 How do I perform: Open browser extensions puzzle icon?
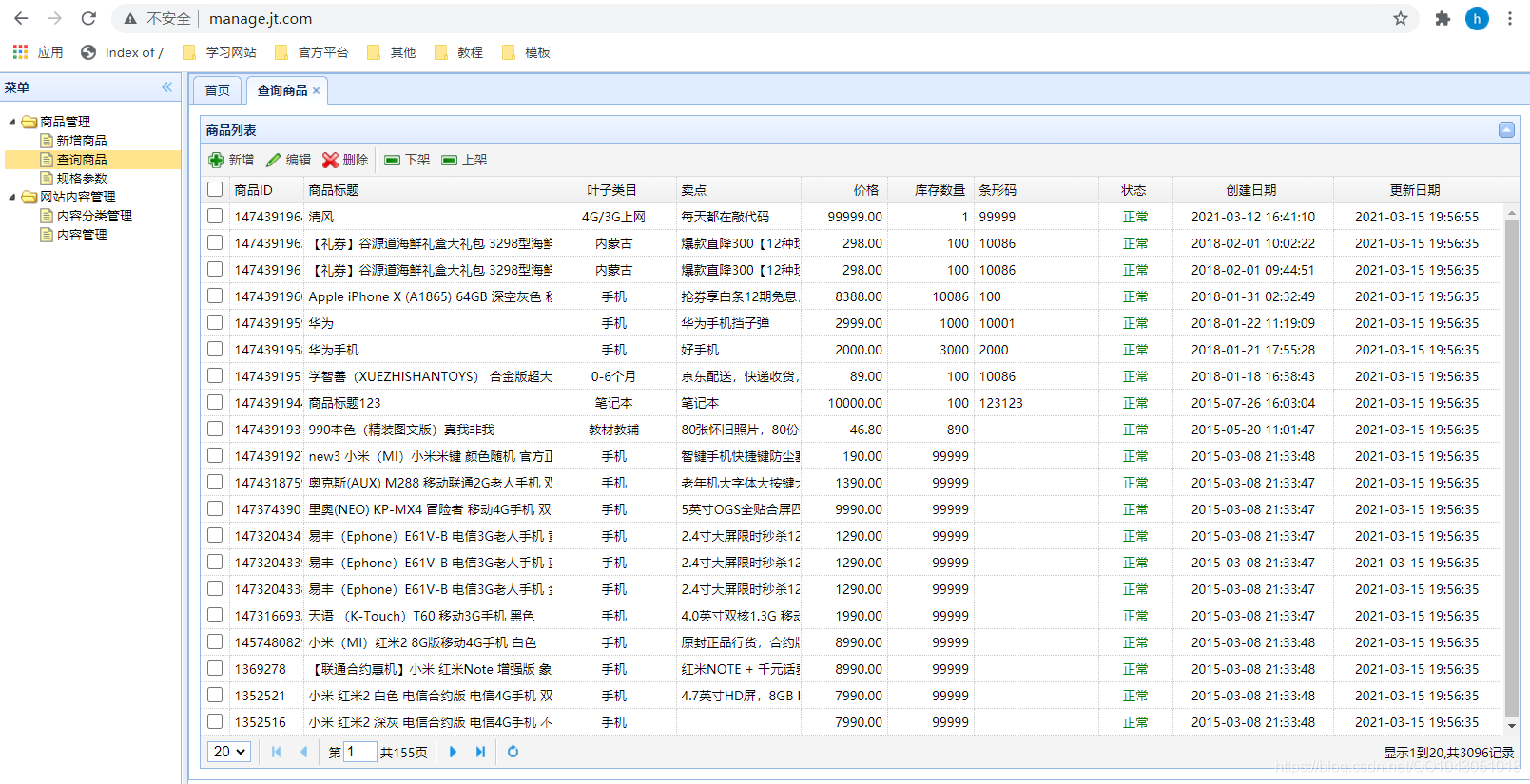pos(1443,18)
